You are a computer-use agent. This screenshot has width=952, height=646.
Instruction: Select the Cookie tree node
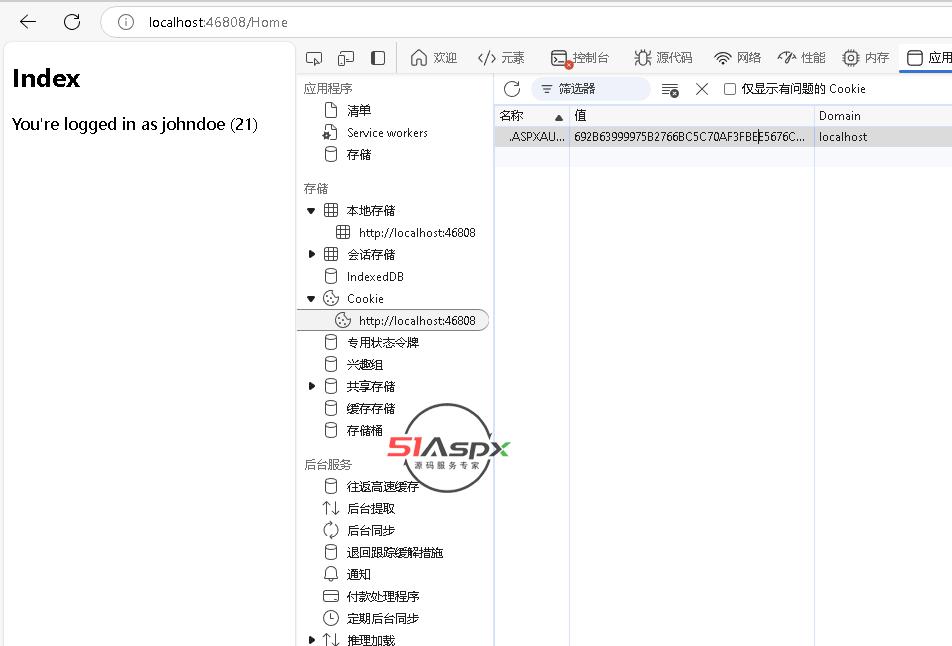(x=365, y=299)
